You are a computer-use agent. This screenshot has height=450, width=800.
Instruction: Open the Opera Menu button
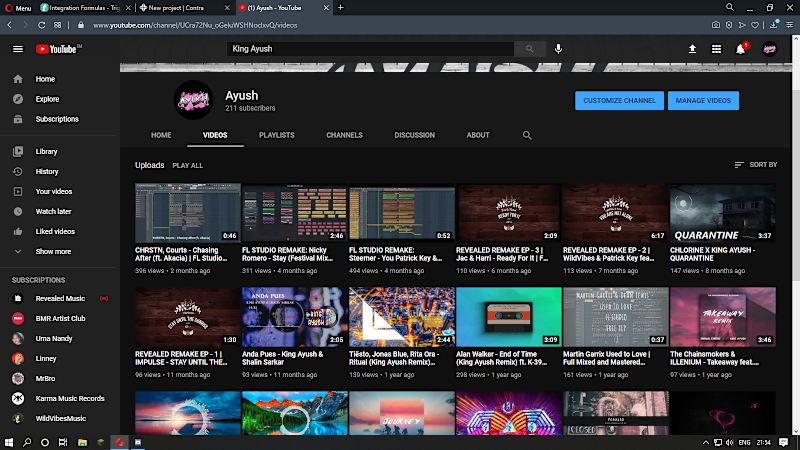(18, 8)
